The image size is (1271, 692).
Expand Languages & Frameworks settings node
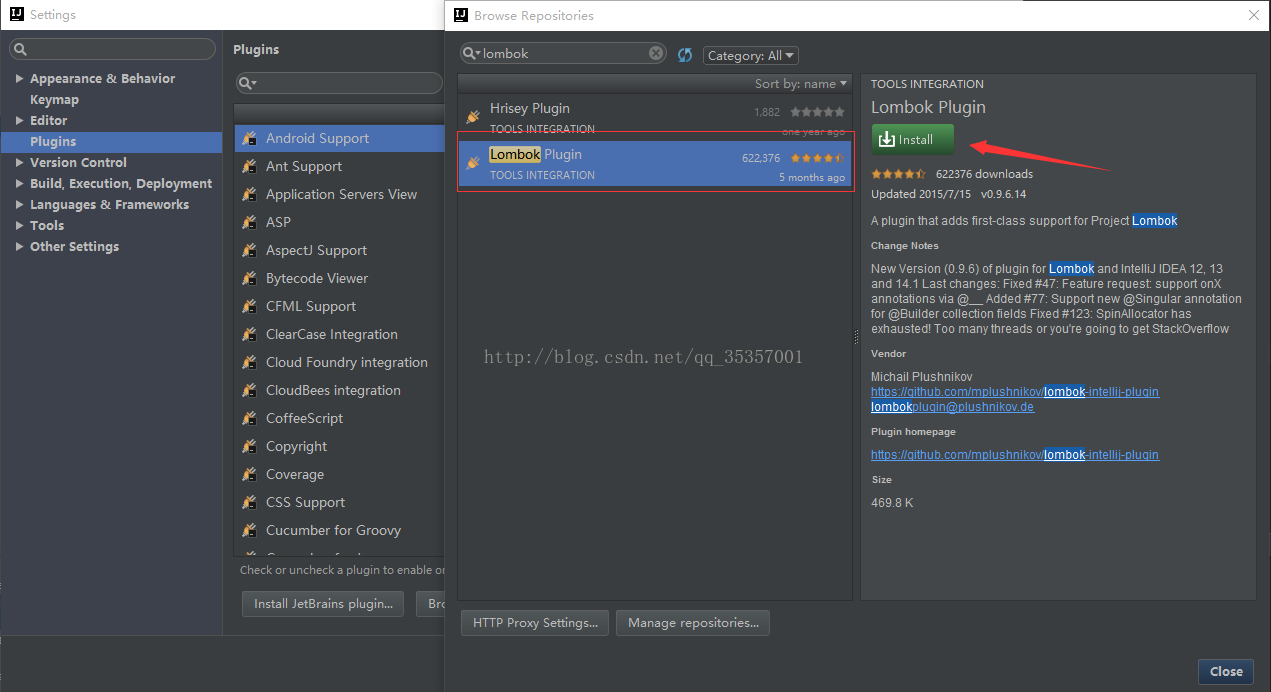pos(20,205)
